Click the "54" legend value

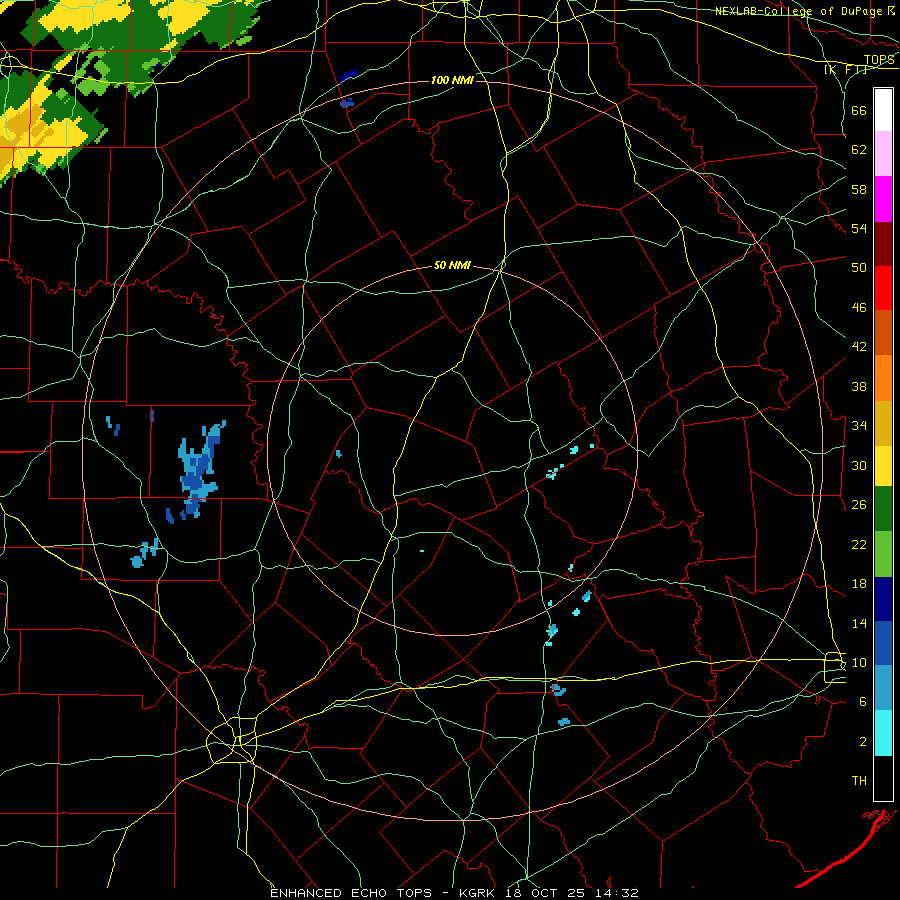[859, 228]
